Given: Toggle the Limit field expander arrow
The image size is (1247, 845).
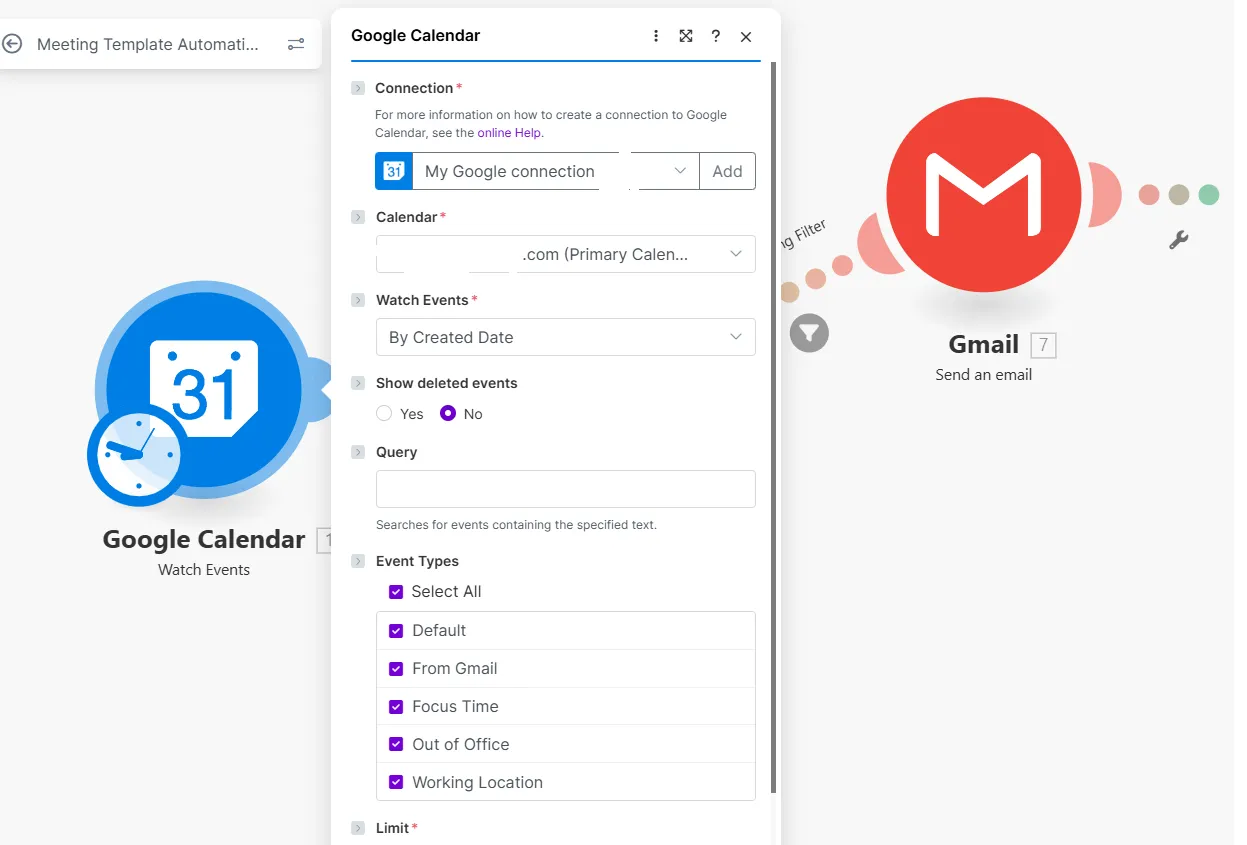Looking at the screenshot, I should (358, 828).
